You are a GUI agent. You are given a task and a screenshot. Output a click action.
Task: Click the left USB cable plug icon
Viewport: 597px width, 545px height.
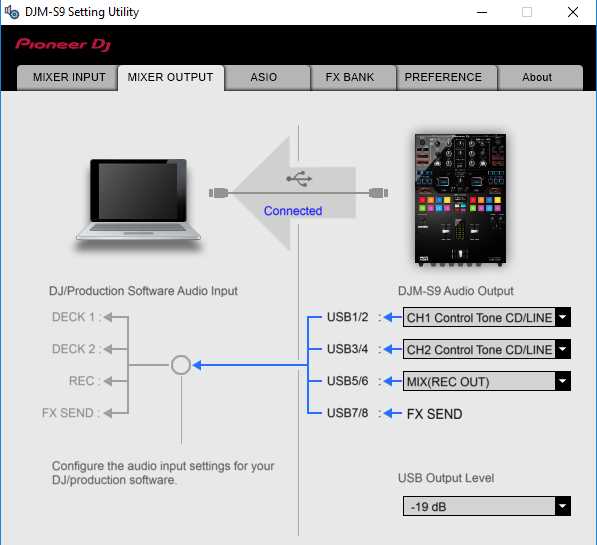coord(219,193)
